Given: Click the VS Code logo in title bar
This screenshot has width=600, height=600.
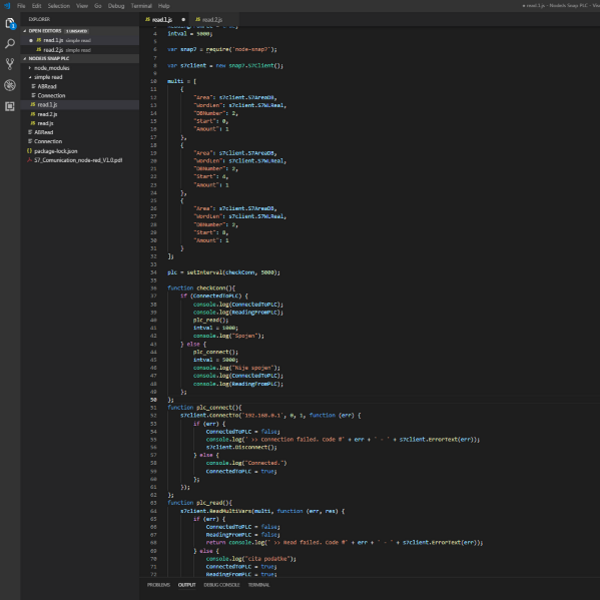Looking at the screenshot, I should pos(6,6).
